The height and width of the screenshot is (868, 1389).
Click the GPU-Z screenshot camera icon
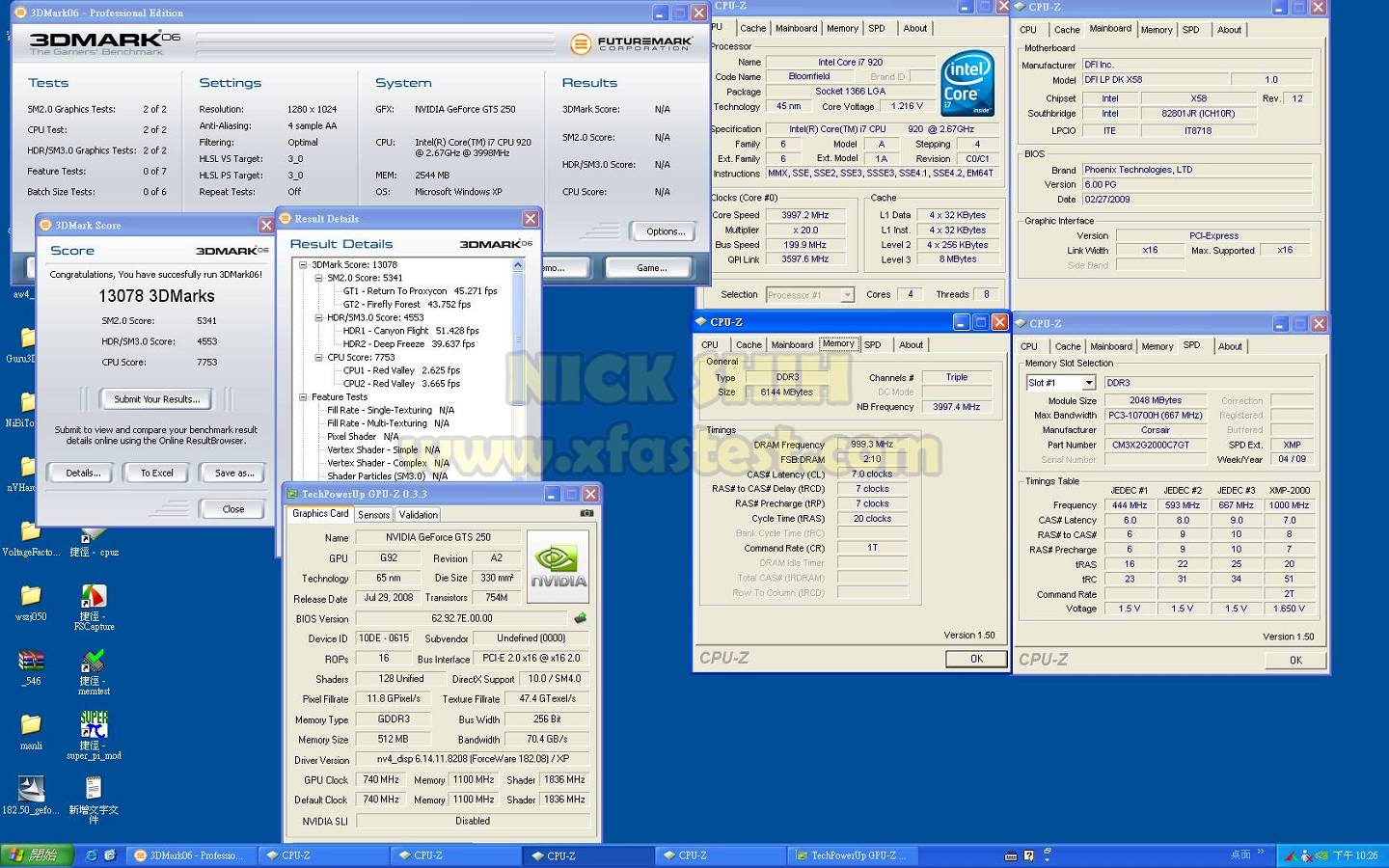[x=586, y=513]
